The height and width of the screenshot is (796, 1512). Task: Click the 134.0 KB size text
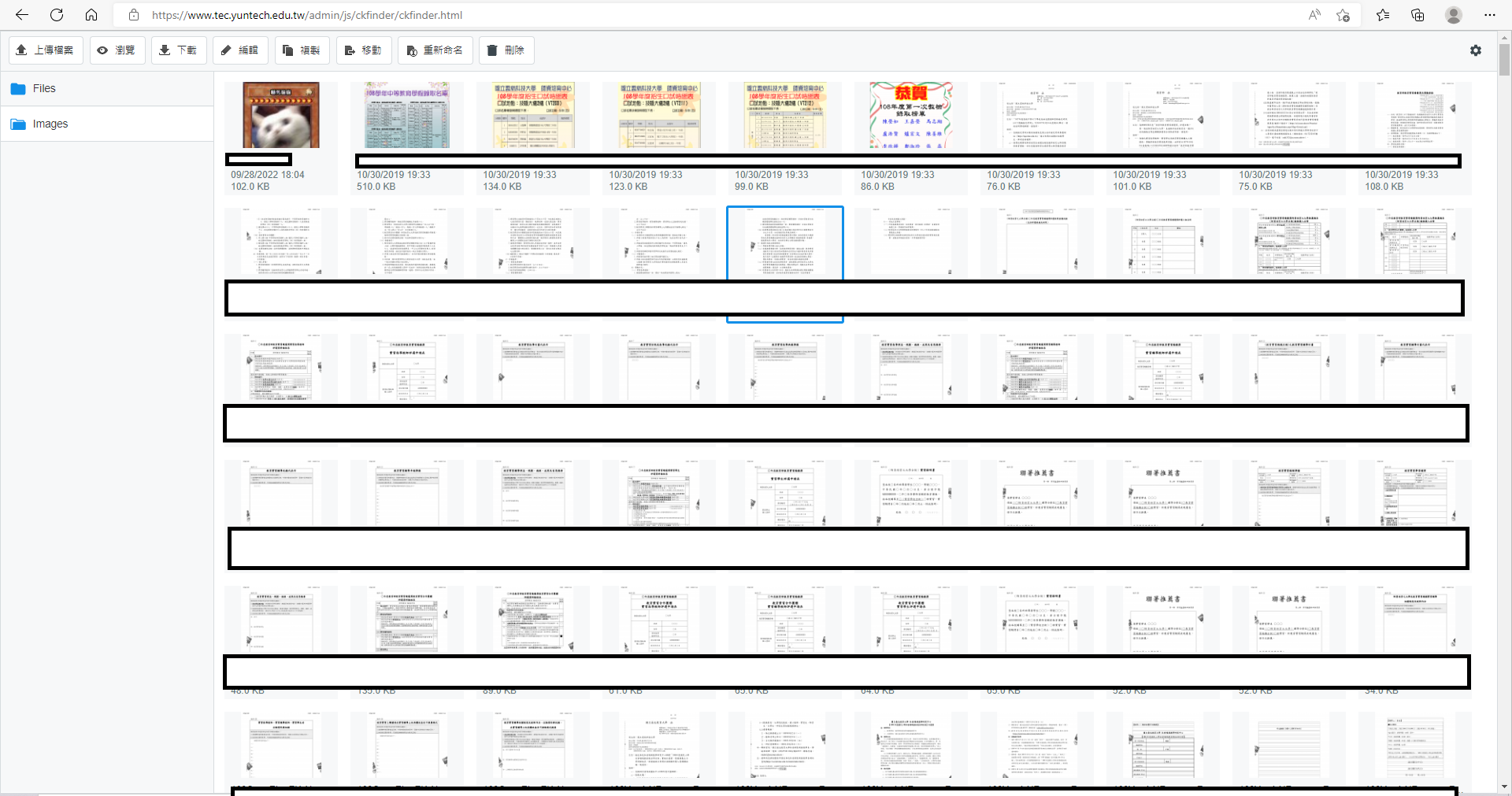tap(502, 187)
